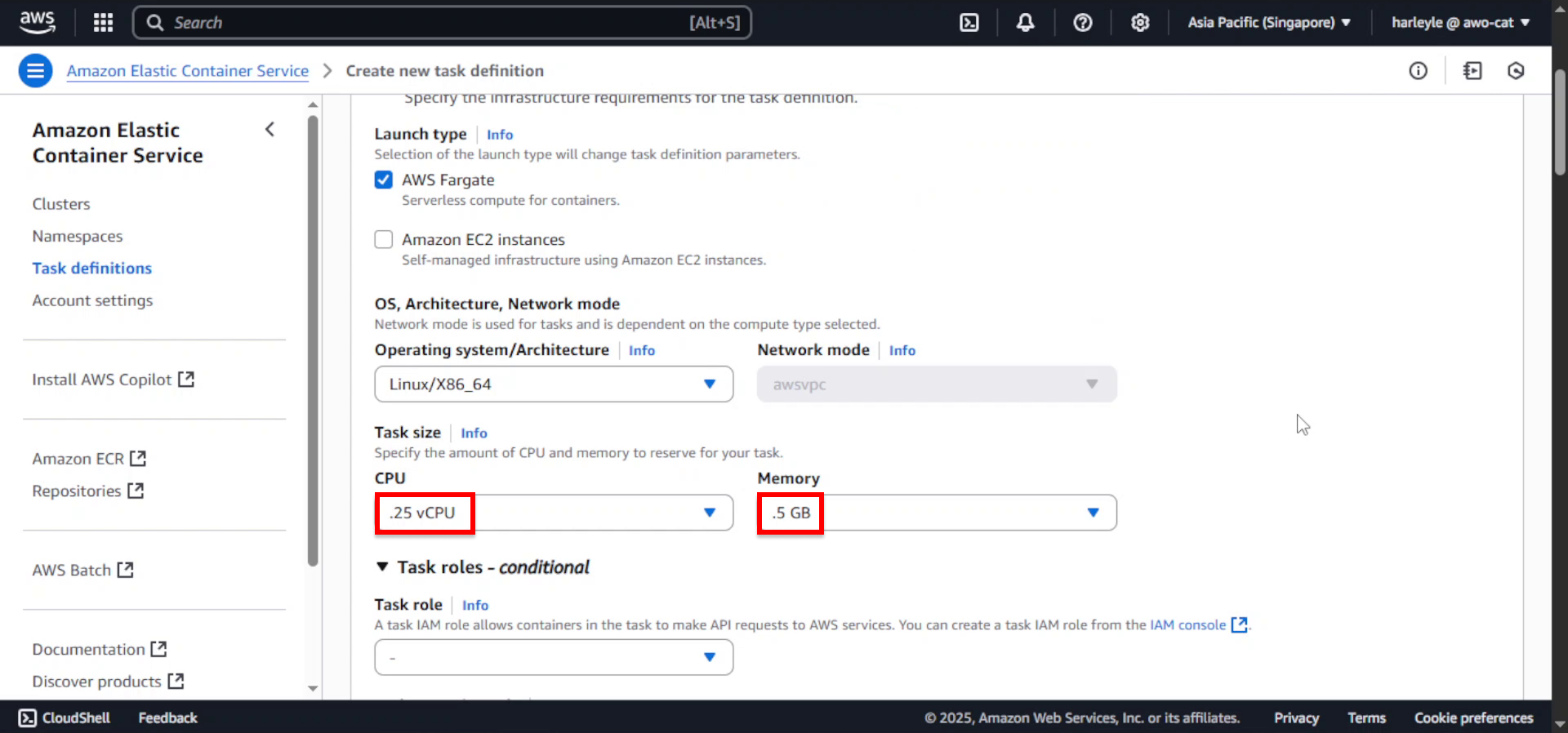Screen dimensions: 1568x733
Task: Open the Asia Pacific (Singapore) region selector
Action: 1269,23
